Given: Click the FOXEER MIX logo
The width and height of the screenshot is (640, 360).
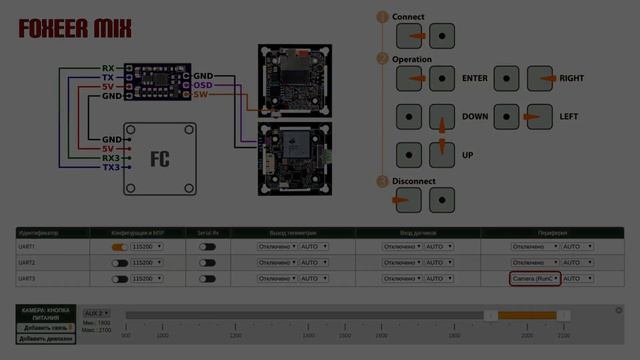Looking at the screenshot, I should click(75, 29).
